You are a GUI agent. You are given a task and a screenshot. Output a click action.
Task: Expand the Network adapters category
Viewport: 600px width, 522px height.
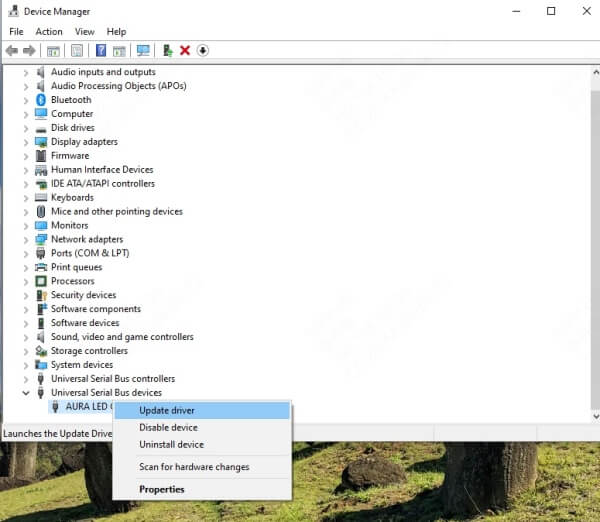point(26,240)
